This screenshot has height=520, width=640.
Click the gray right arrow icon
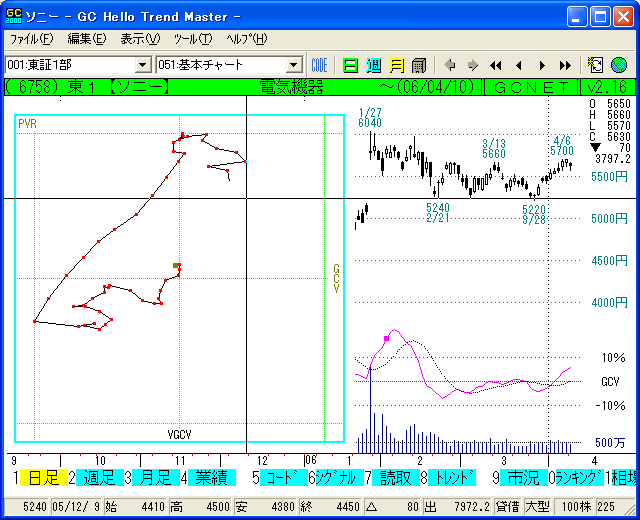tap(473, 65)
